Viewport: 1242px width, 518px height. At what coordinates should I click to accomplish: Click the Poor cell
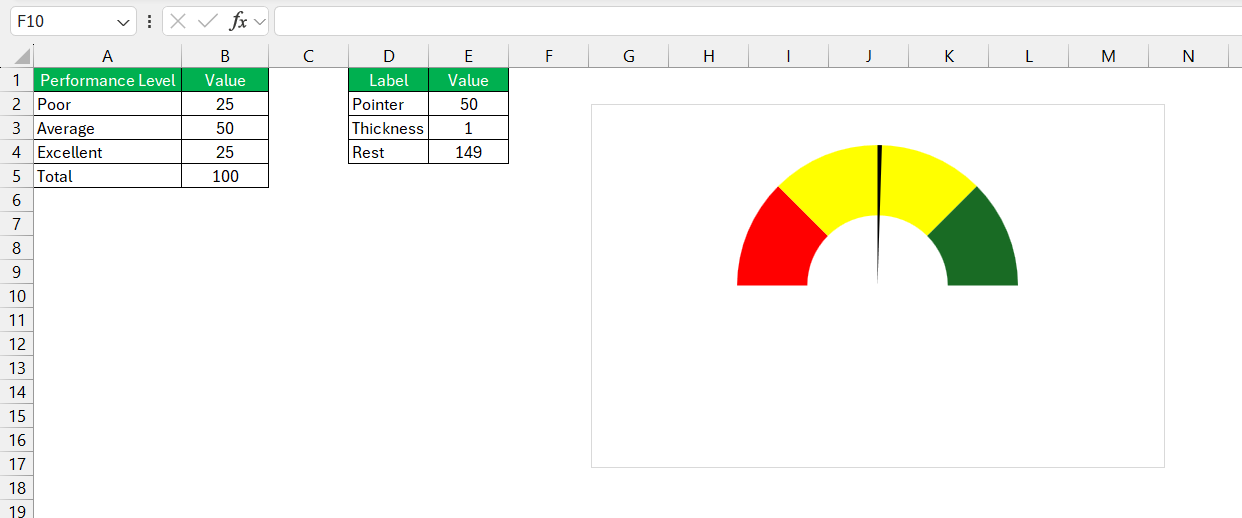[107, 104]
